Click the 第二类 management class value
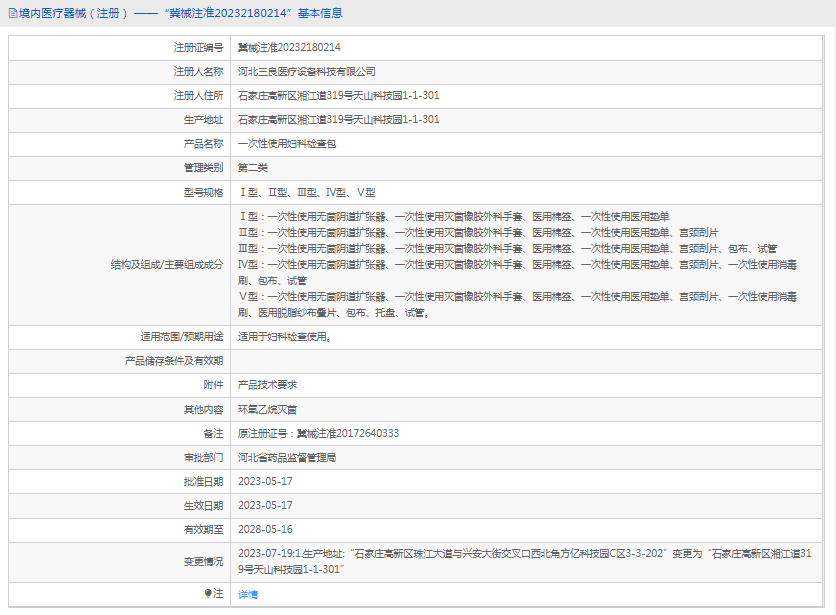Image resolution: width=836 pixels, height=615 pixels. pos(253,167)
